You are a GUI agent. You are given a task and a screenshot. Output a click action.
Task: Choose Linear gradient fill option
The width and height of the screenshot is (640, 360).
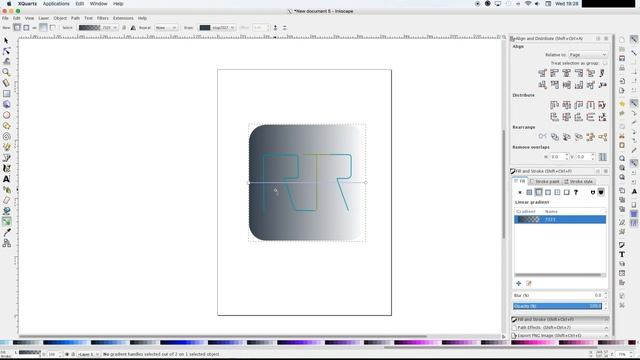coord(538,192)
